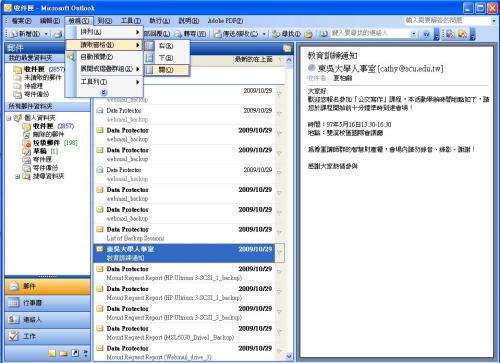The height and width of the screenshot is (363, 500).
Task: Click the 尋找 (Find) toolbar button
Action: point(287,34)
